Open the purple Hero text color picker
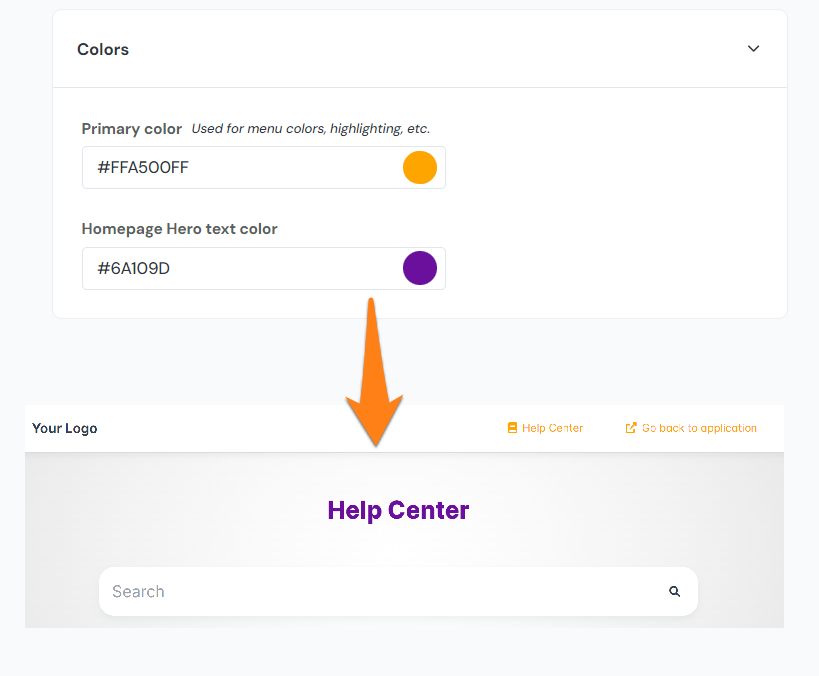Viewport: 819px width, 676px height. point(420,268)
